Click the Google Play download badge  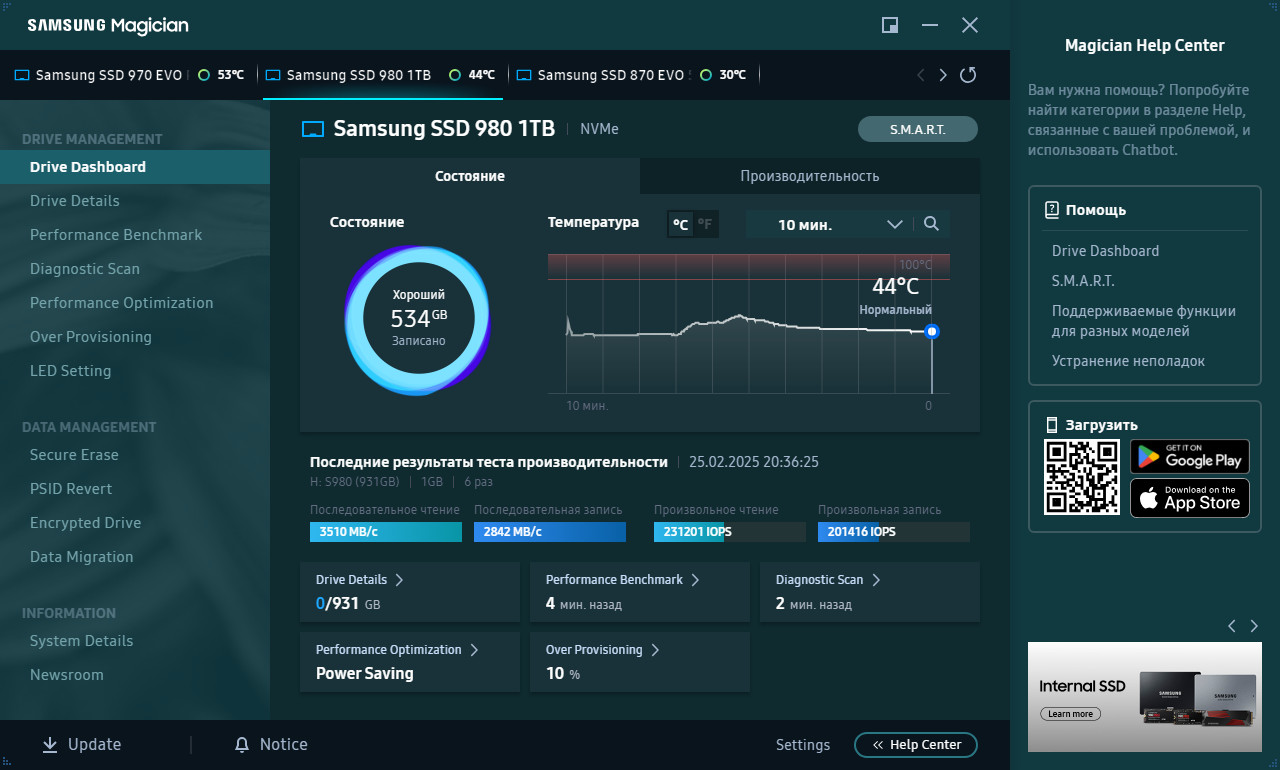click(1190, 457)
